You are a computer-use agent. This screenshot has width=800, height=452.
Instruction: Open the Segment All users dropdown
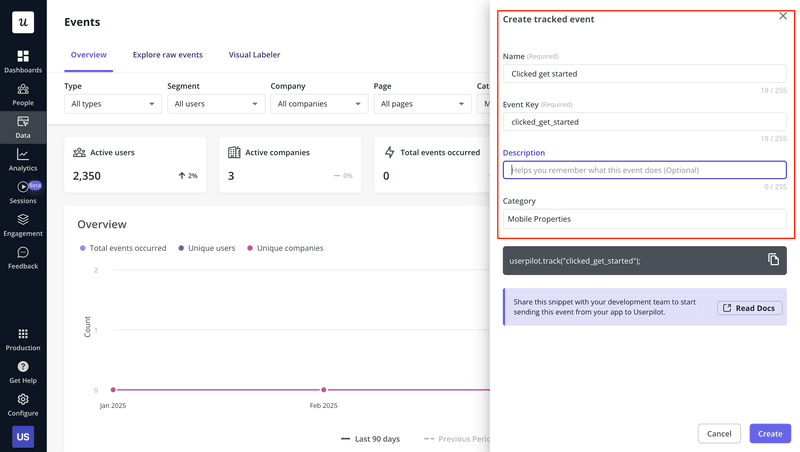pos(216,104)
